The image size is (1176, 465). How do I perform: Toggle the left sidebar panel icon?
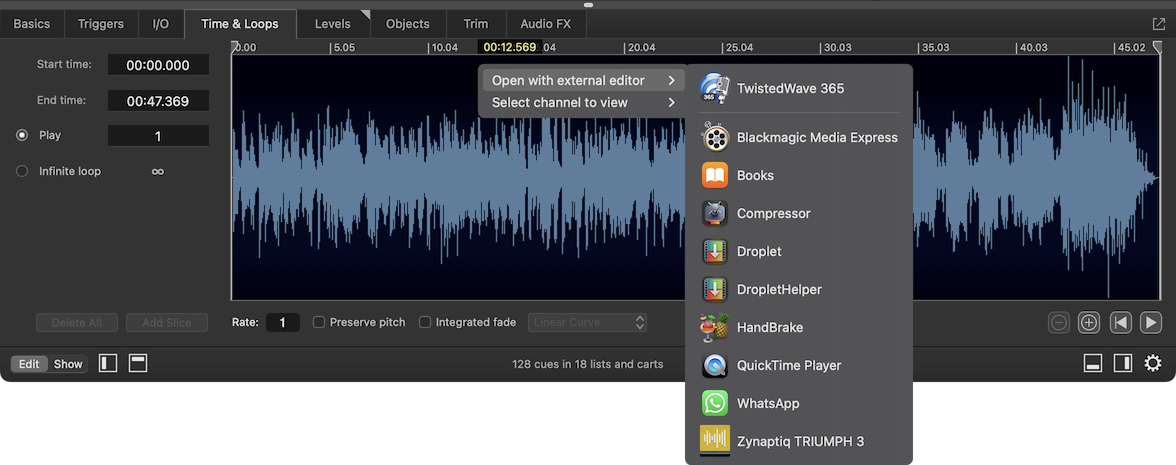click(x=108, y=364)
